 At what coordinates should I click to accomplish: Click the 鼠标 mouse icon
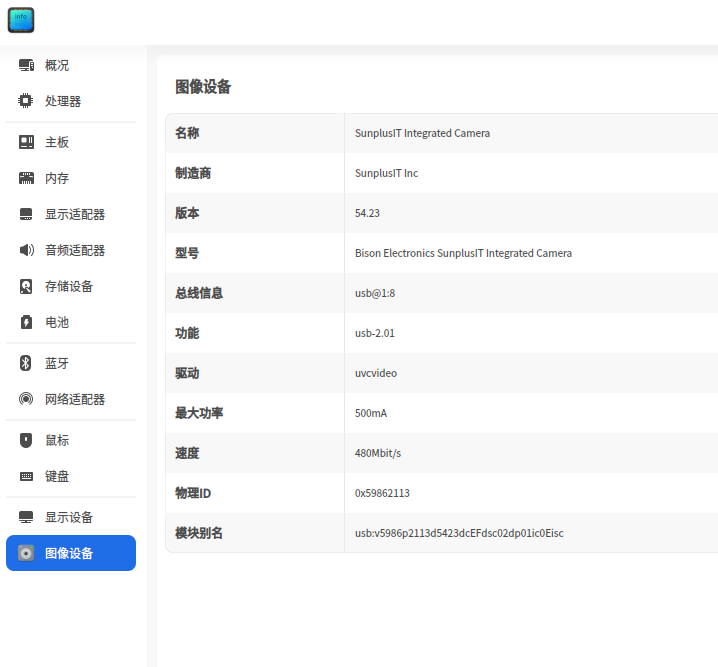(26, 440)
